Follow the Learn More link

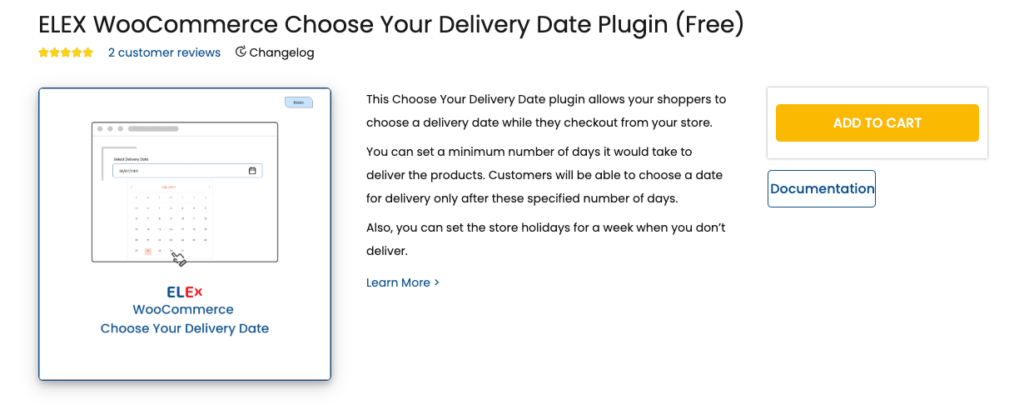pos(398,283)
